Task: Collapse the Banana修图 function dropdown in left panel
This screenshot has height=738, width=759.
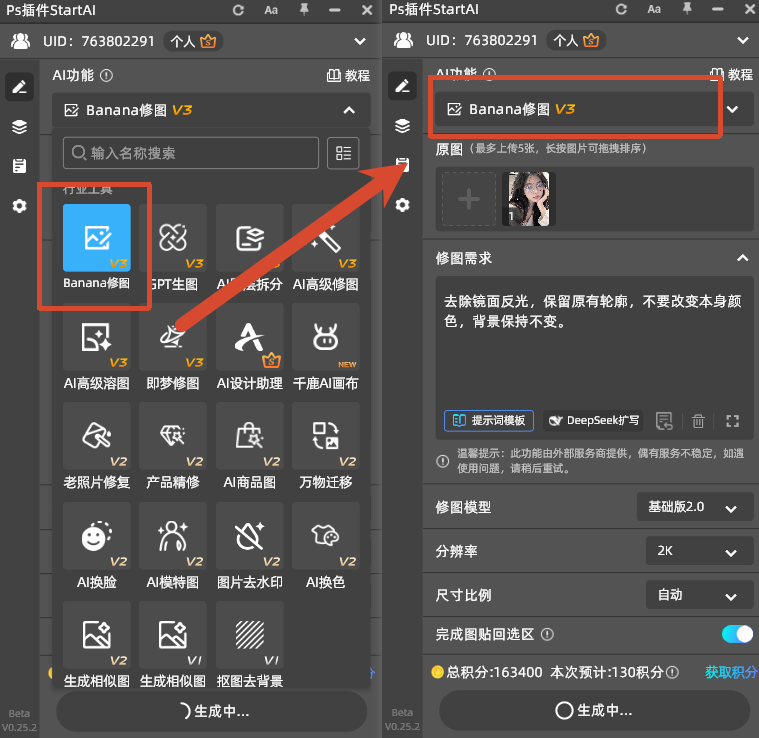Action: (349, 110)
